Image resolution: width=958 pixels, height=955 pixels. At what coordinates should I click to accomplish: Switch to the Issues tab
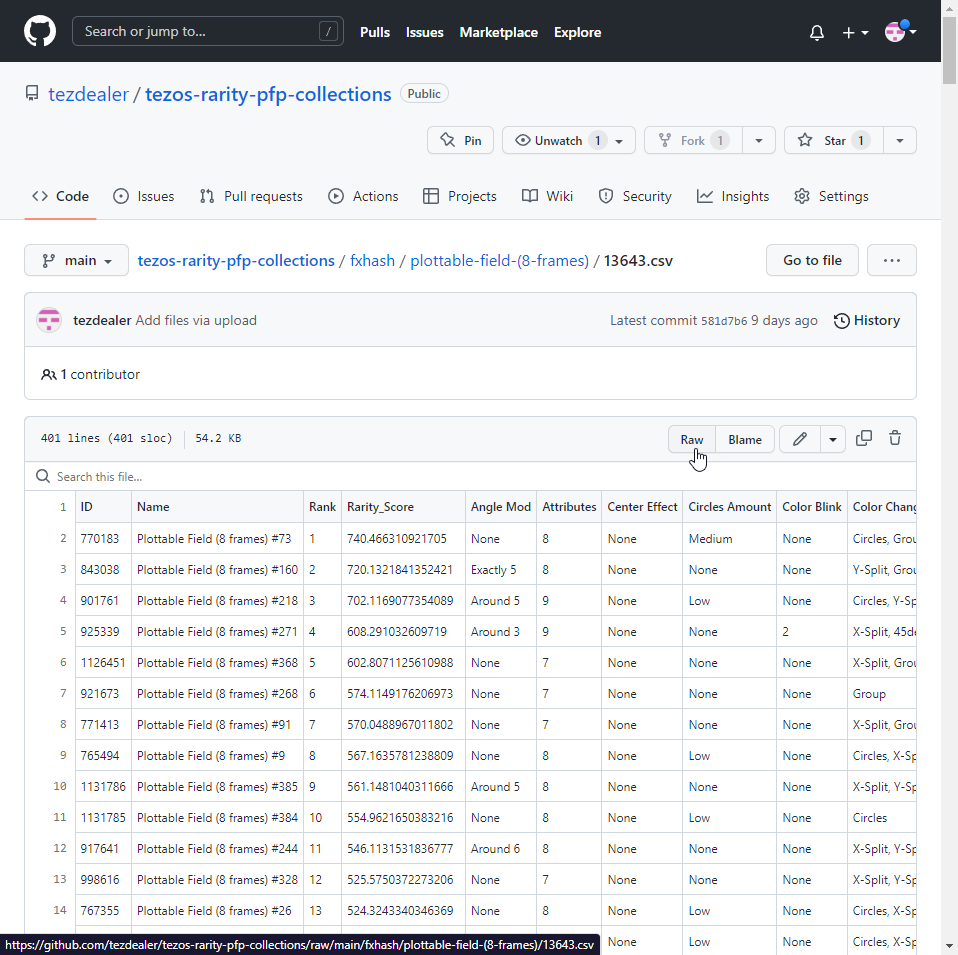click(144, 197)
